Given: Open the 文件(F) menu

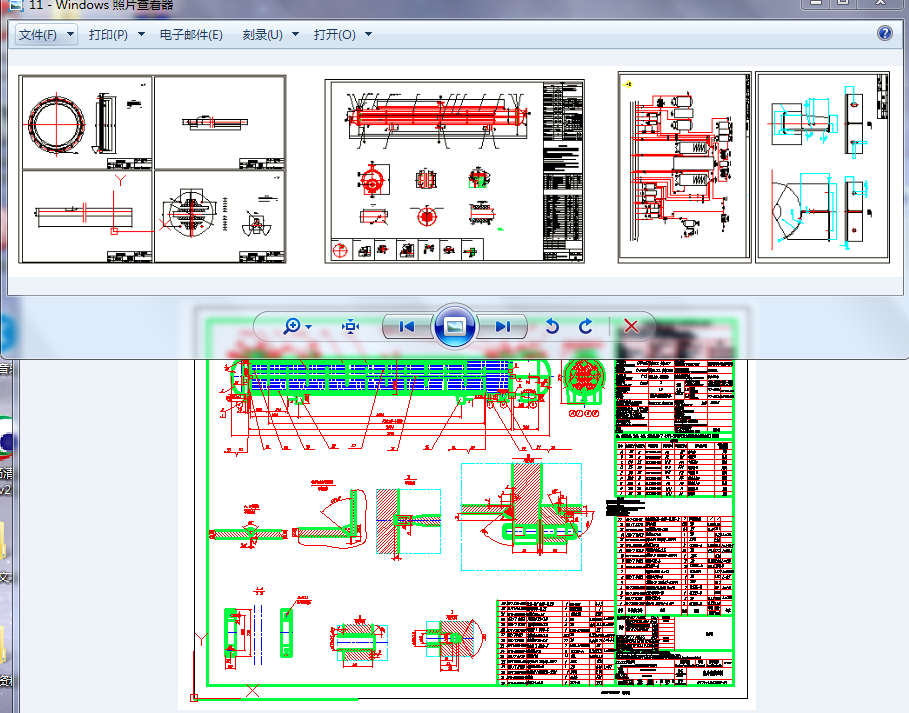Looking at the screenshot, I should 38,35.
